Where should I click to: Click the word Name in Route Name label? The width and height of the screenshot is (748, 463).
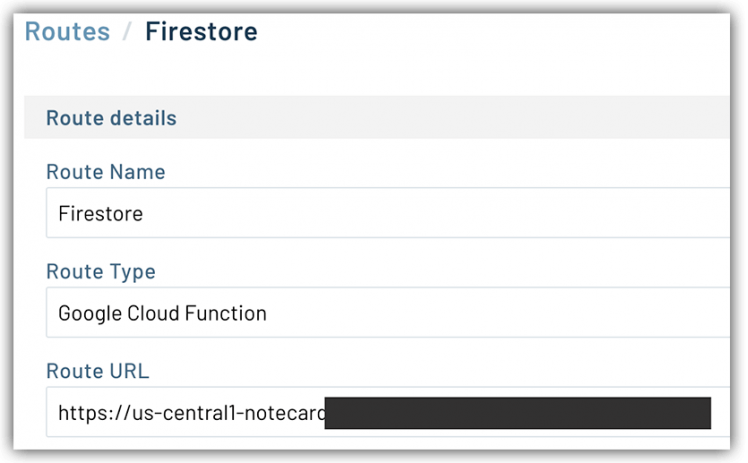coord(139,172)
